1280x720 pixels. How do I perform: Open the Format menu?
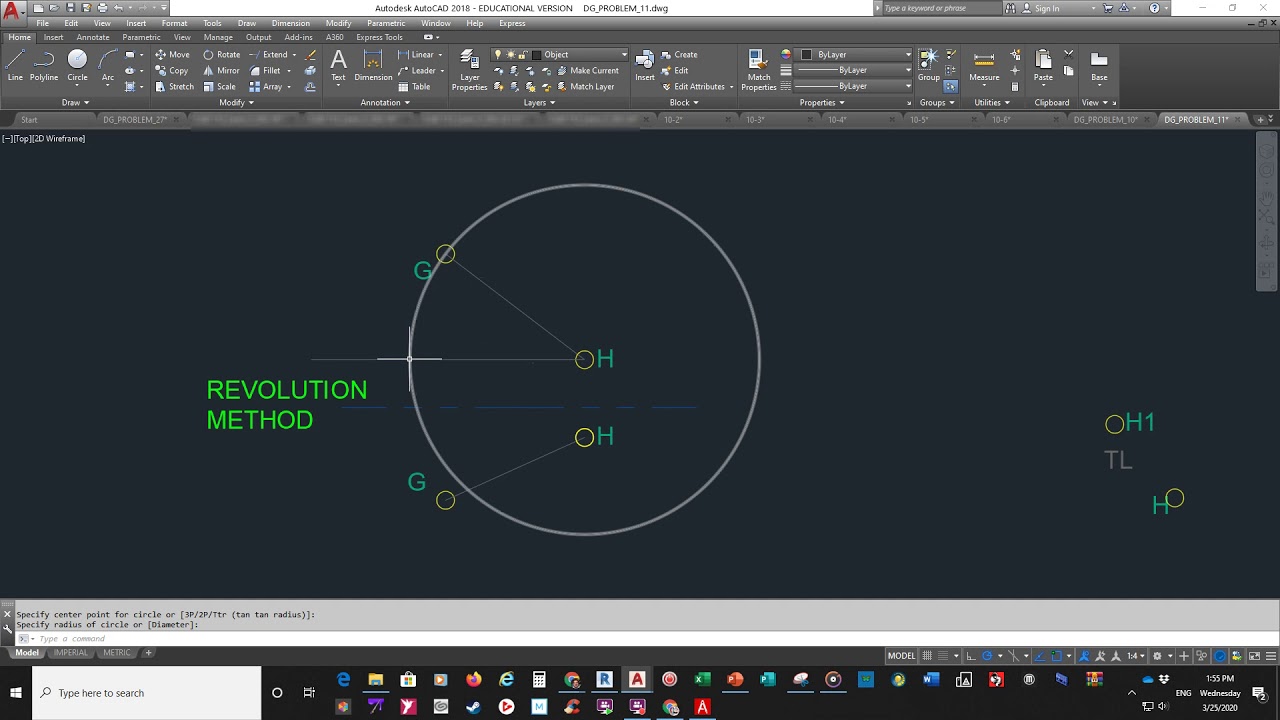point(174,23)
